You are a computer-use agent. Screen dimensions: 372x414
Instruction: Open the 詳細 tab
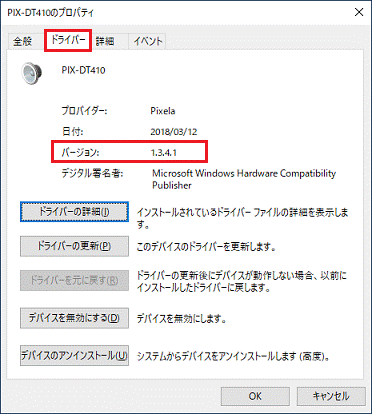[106, 41]
